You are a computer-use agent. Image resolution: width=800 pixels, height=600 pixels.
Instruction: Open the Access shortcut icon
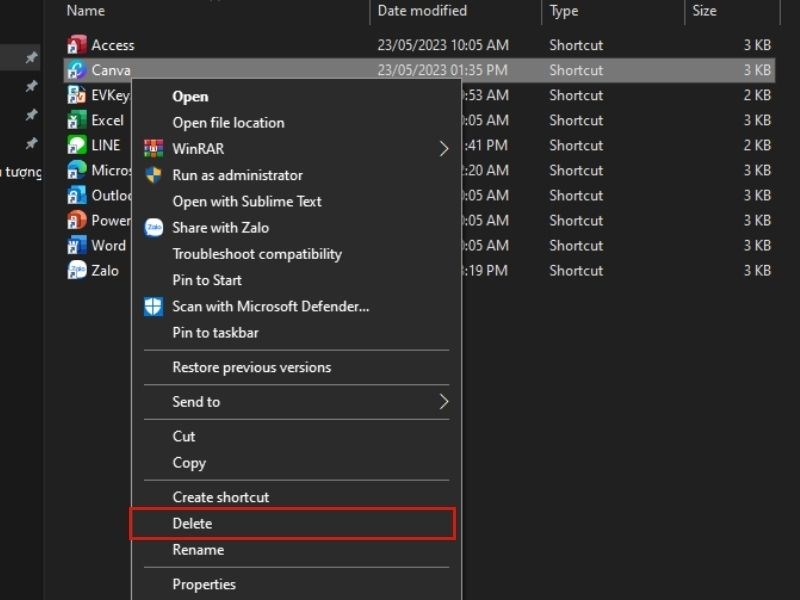[x=78, y=44]
